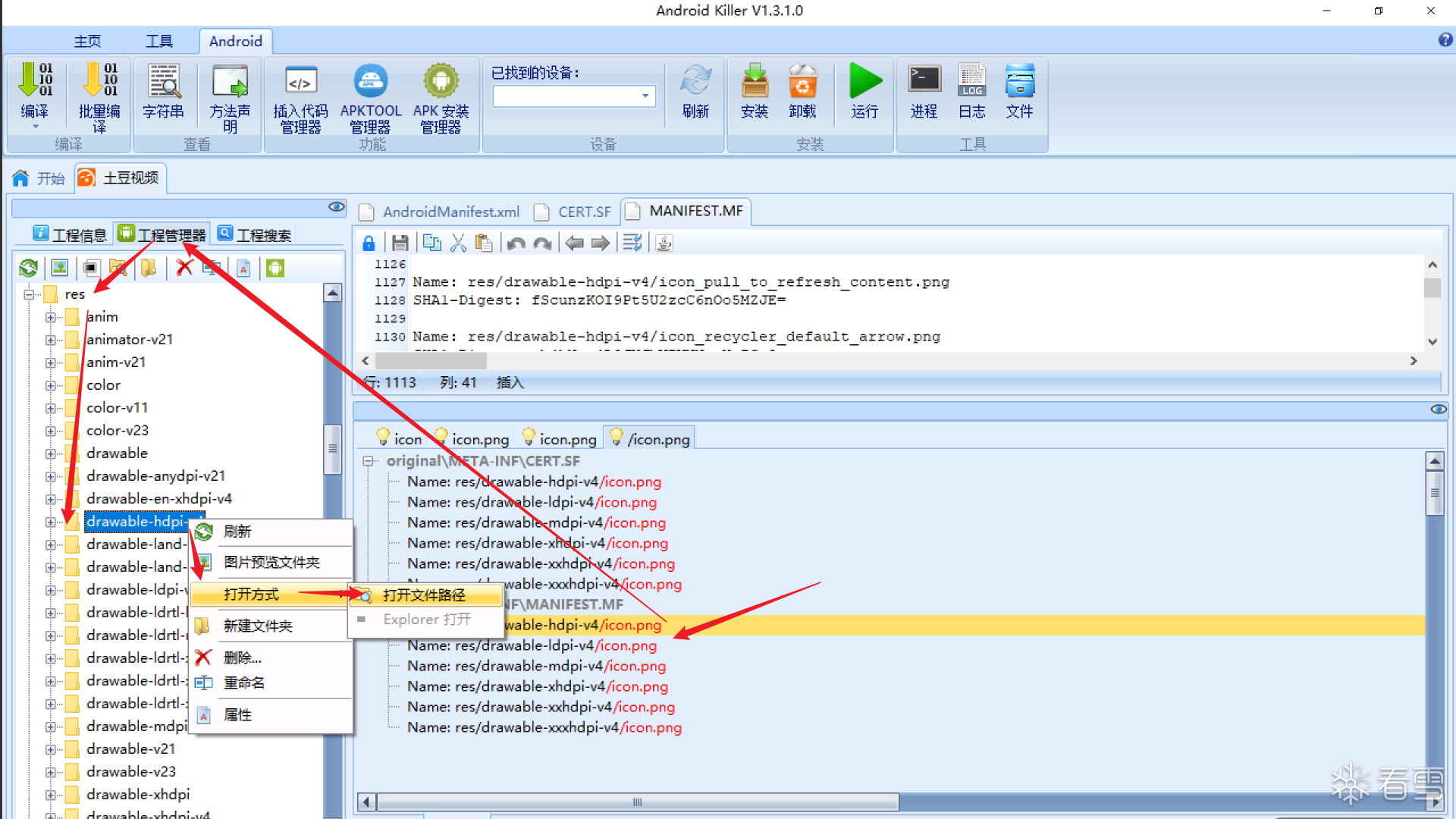Open the 方法声明 method declaration tool

click(230, 97)
